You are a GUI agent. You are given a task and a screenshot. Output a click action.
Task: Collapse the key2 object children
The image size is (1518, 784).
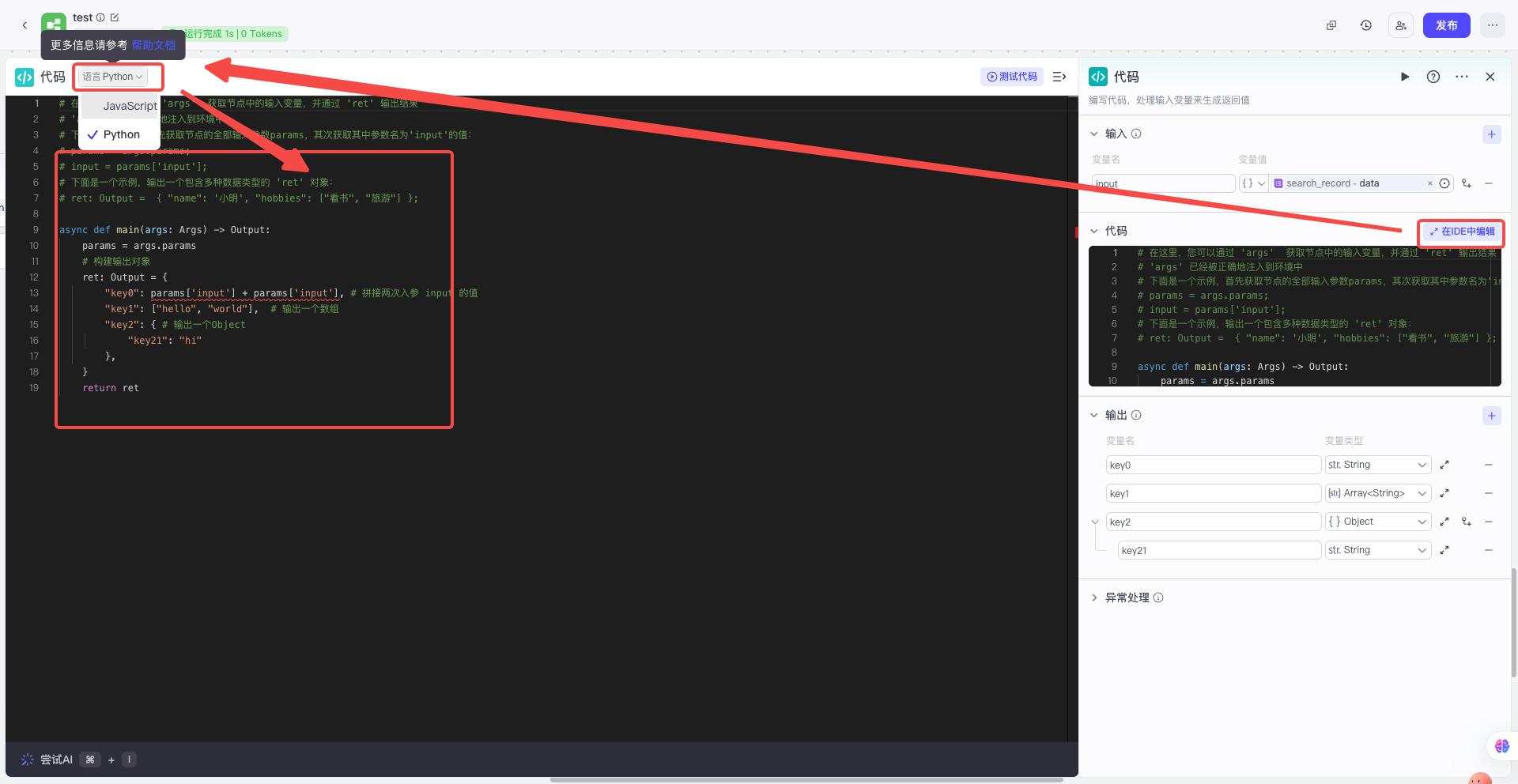click(x=1095, y=522)
